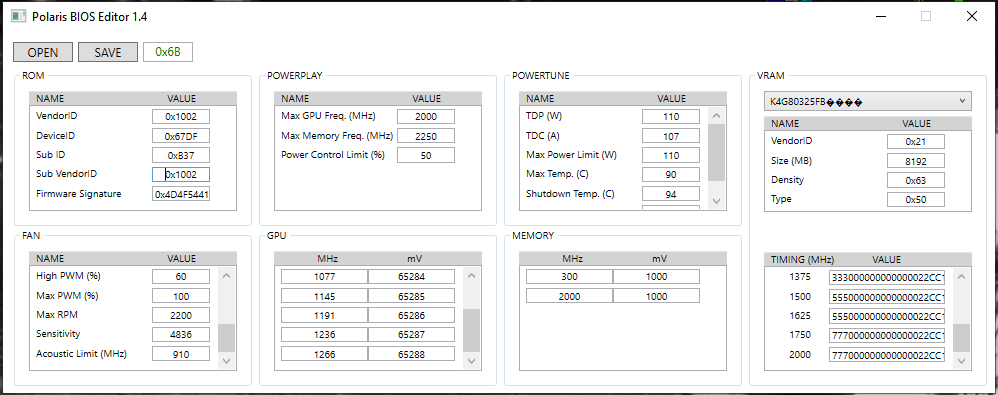
Task: Edit the 1750 MHz timing value
Action: pyautogui.click(x=887, y=335)
